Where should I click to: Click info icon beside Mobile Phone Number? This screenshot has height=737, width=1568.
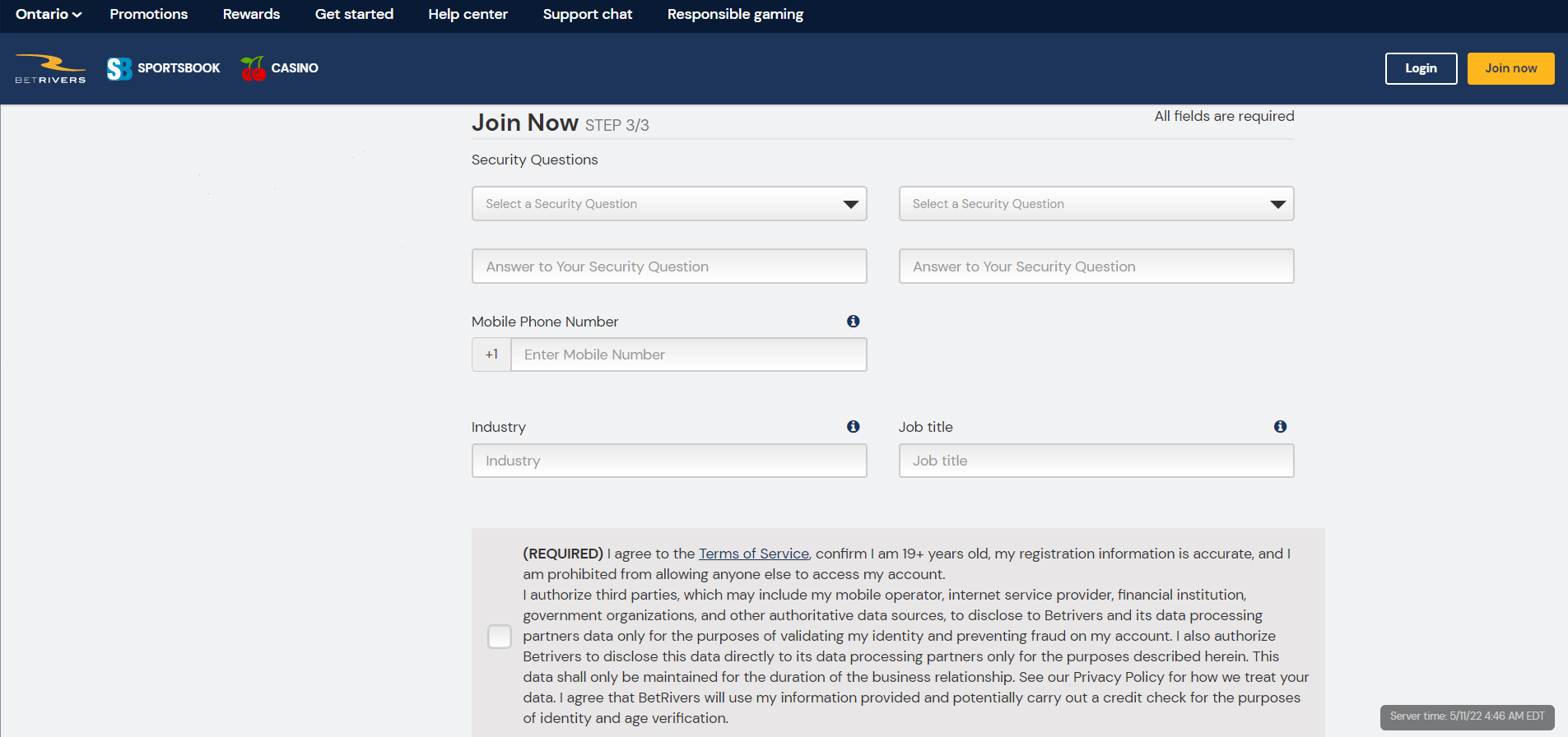pyautogui.click(x=854, y=321)
